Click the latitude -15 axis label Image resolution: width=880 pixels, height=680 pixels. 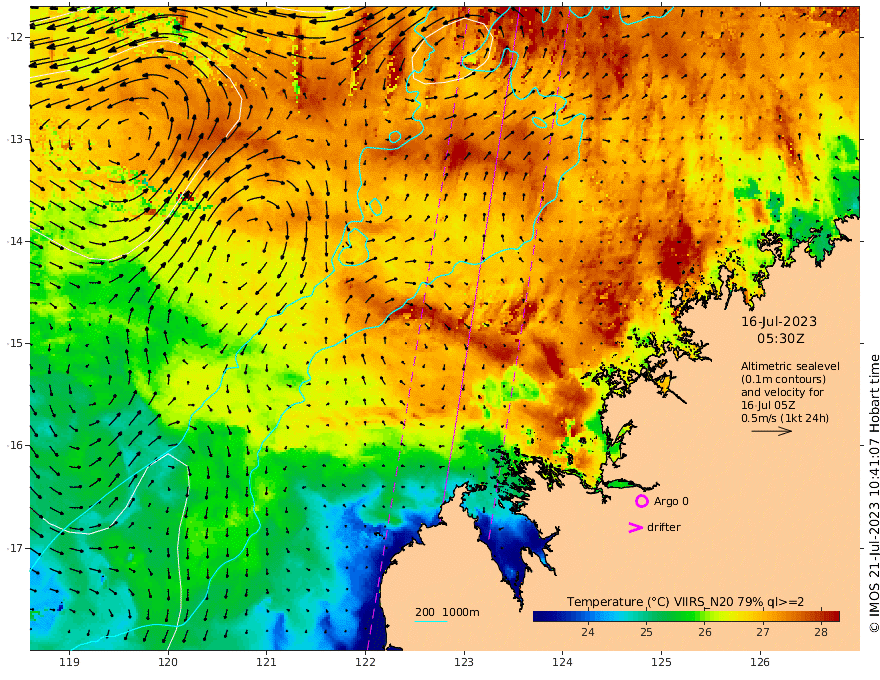pyautogui.click(x=15, y=343)
